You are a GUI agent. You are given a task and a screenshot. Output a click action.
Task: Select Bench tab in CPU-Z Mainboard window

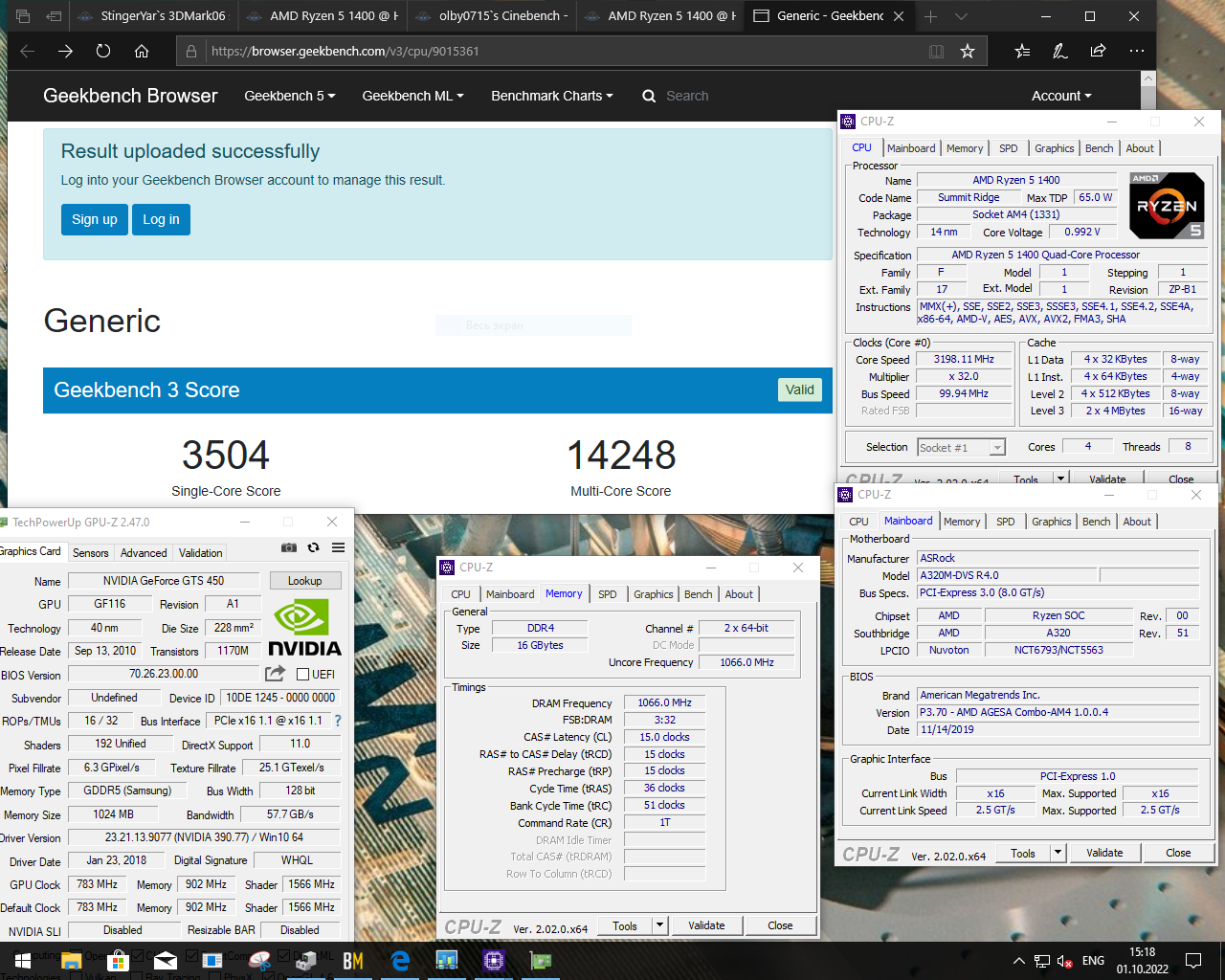[x=1097, y=522]
